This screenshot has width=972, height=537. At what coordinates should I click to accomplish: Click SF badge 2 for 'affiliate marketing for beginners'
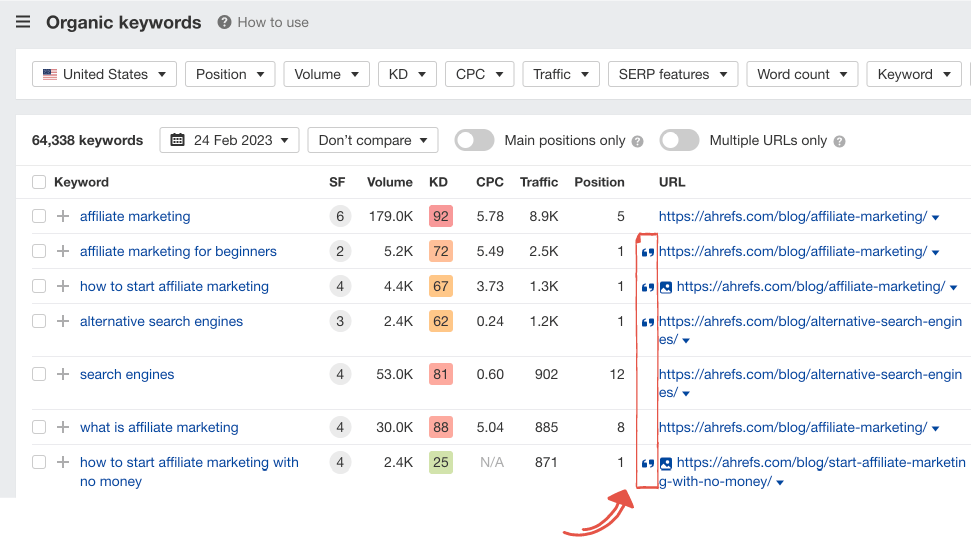coord(340,251)
